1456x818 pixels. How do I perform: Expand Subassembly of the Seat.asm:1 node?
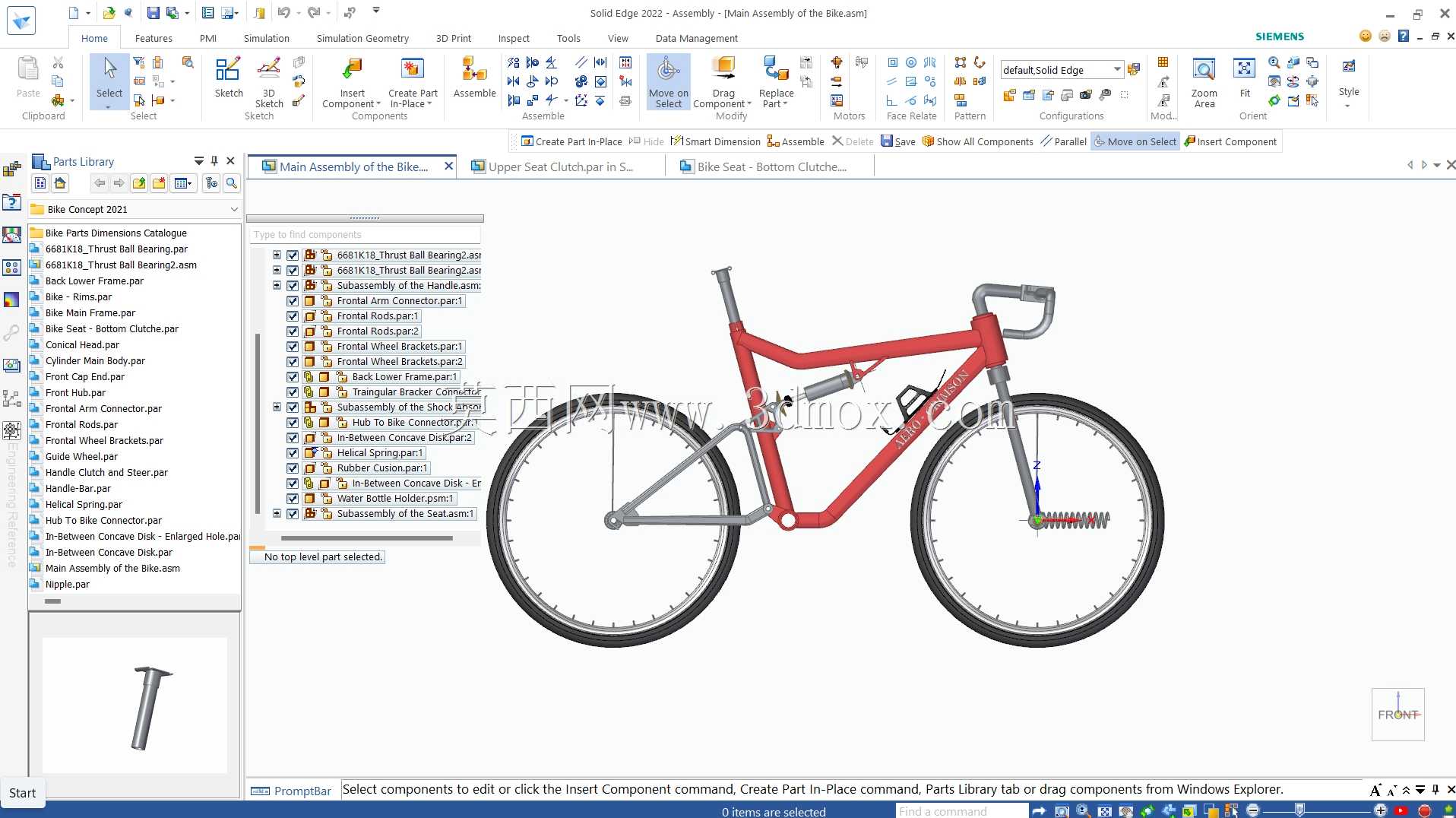coord(277,514)
